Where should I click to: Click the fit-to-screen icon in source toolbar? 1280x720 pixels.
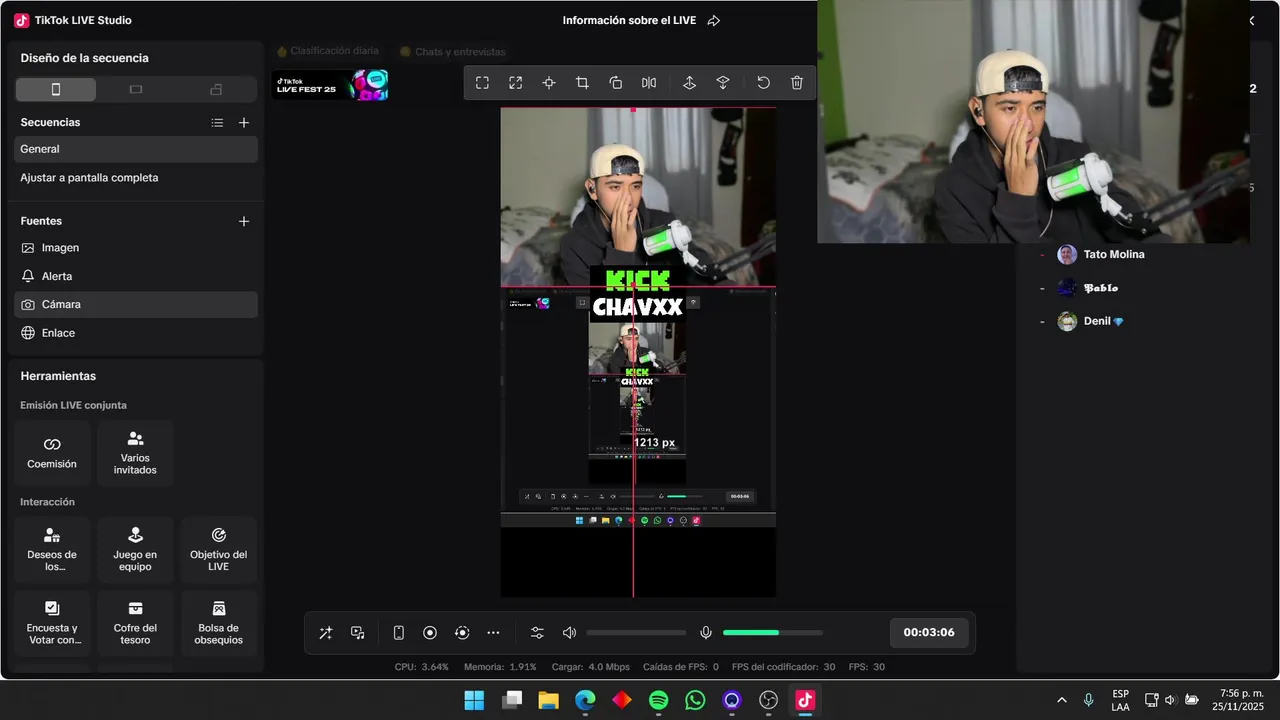coord(482,83)
